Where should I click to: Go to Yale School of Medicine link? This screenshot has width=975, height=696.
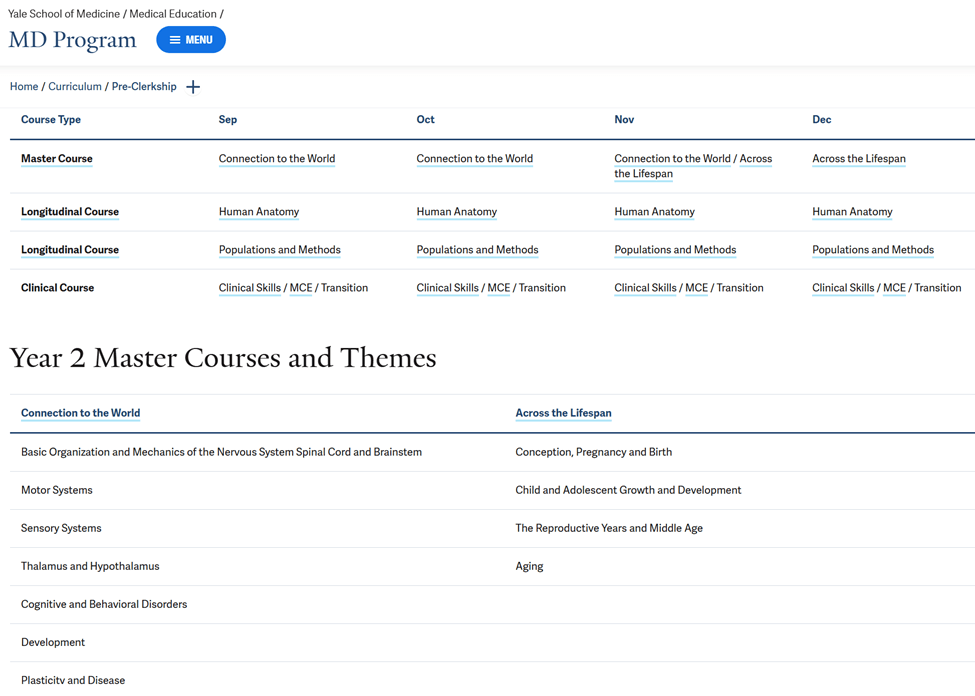[x=64, y=14]
